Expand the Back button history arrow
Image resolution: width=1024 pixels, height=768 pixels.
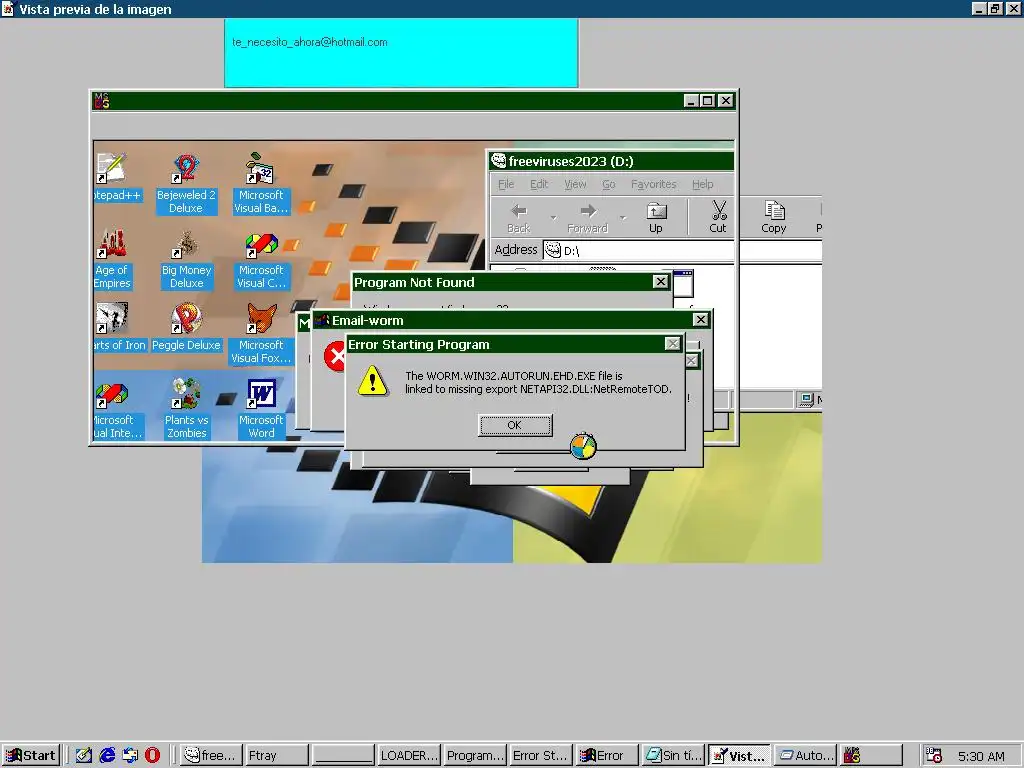(553, 217)
